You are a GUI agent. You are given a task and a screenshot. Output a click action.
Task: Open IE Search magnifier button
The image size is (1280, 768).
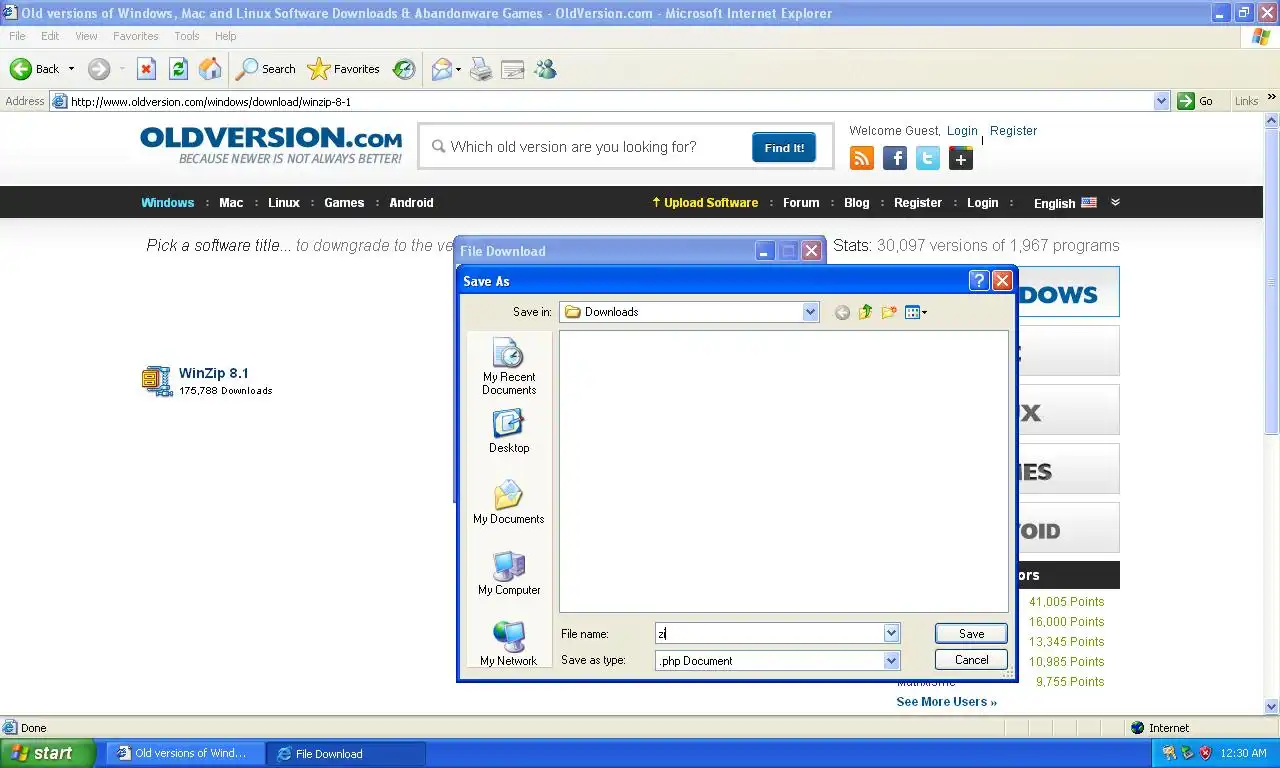265,69
